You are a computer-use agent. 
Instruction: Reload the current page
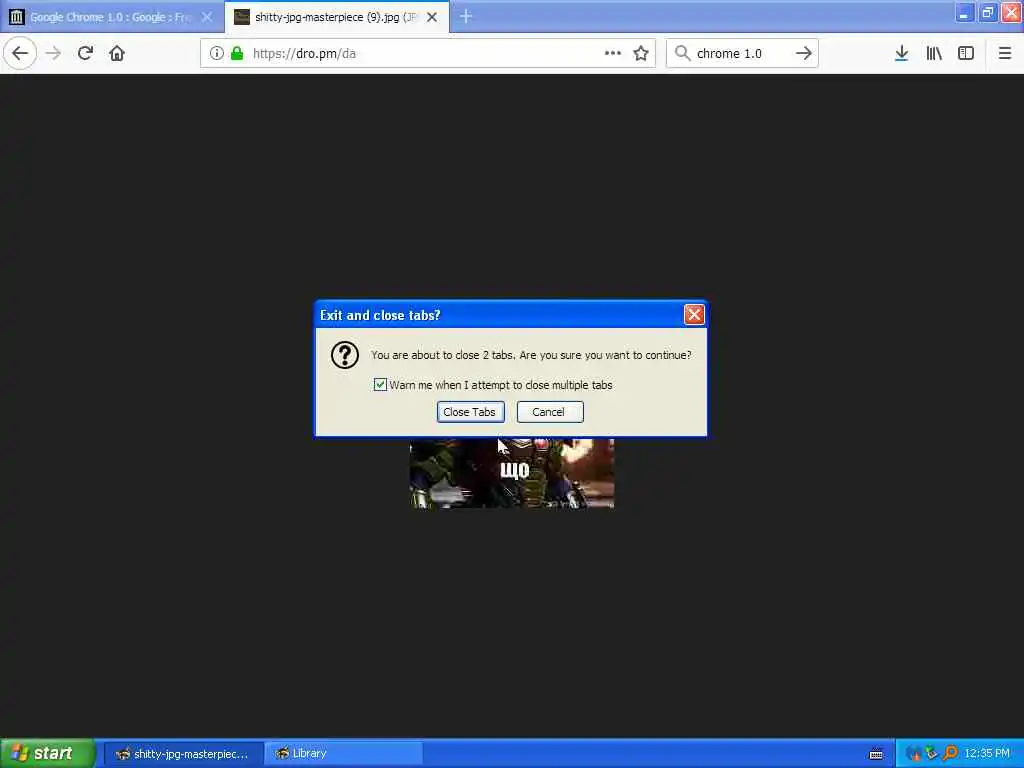pos(86,53)
